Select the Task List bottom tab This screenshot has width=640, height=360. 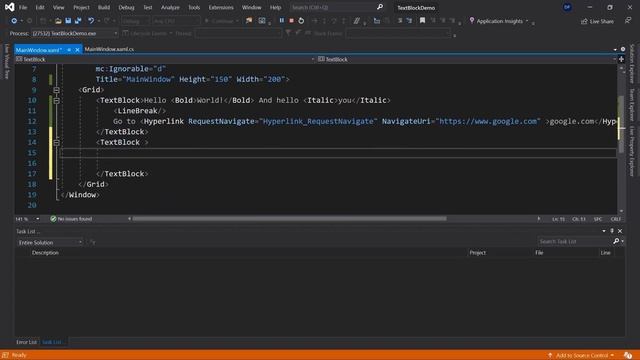click(x=52, y=342)
